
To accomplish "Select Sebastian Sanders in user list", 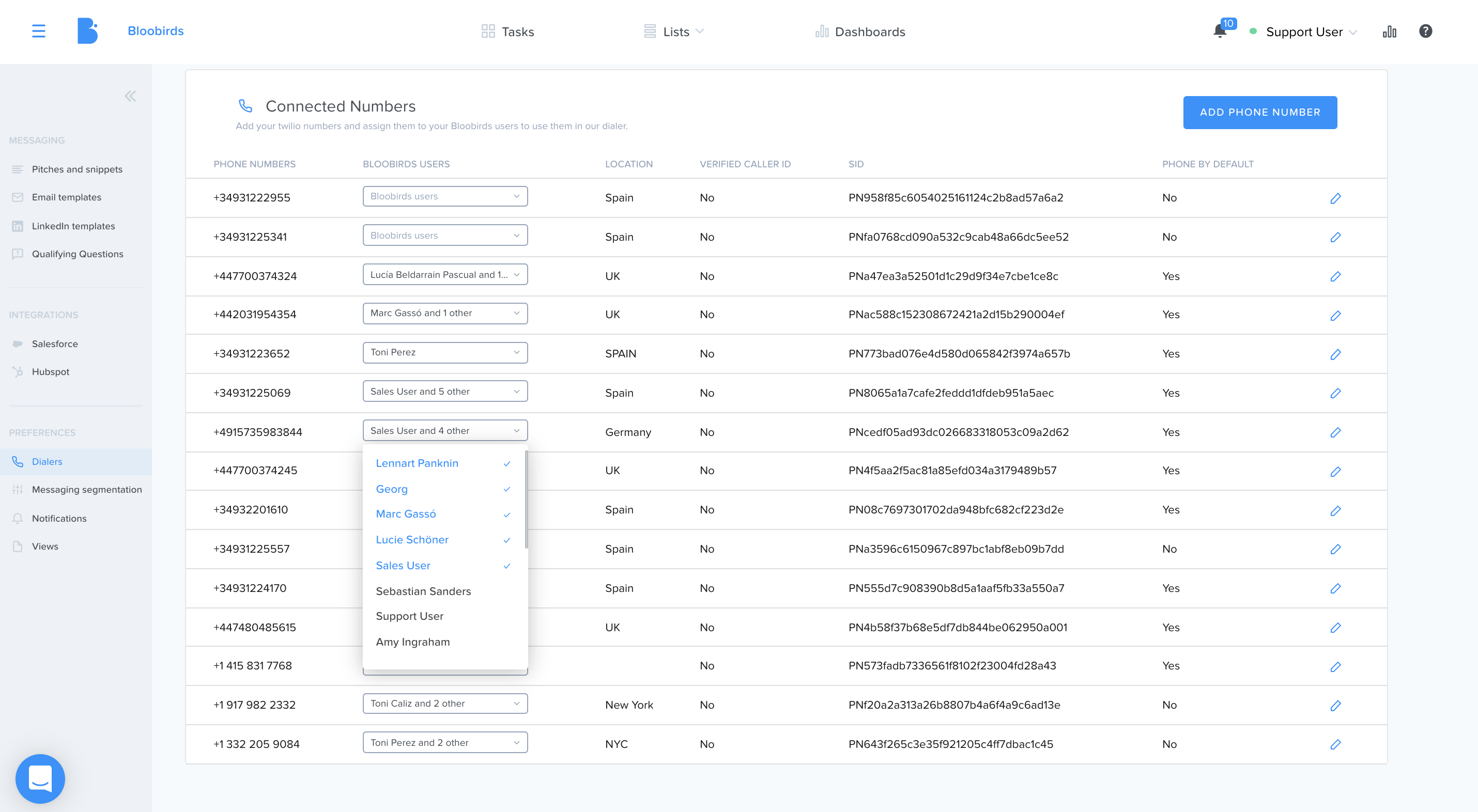I will [444, 591].
